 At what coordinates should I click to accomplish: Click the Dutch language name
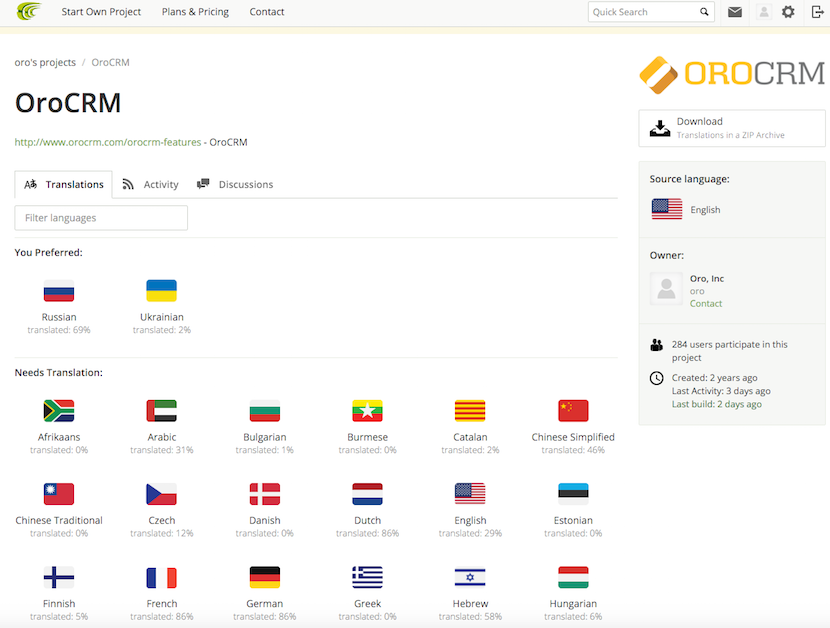pyautogui.click(x=367, y=520)
